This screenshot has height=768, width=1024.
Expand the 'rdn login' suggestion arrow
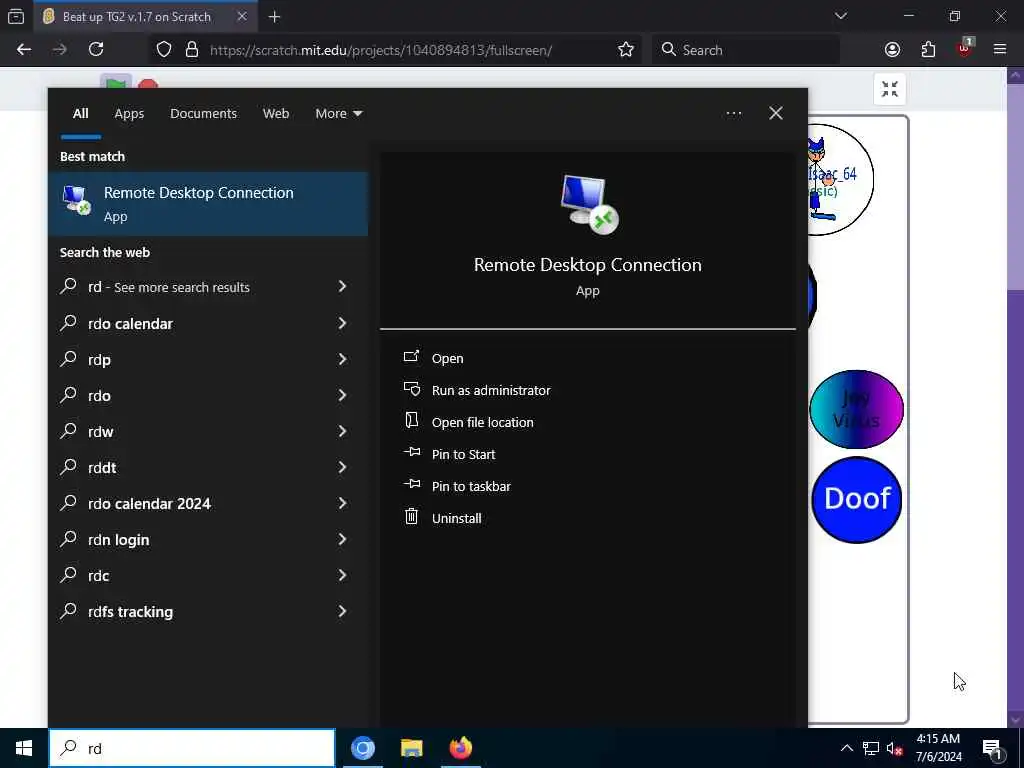pos(342,539)
